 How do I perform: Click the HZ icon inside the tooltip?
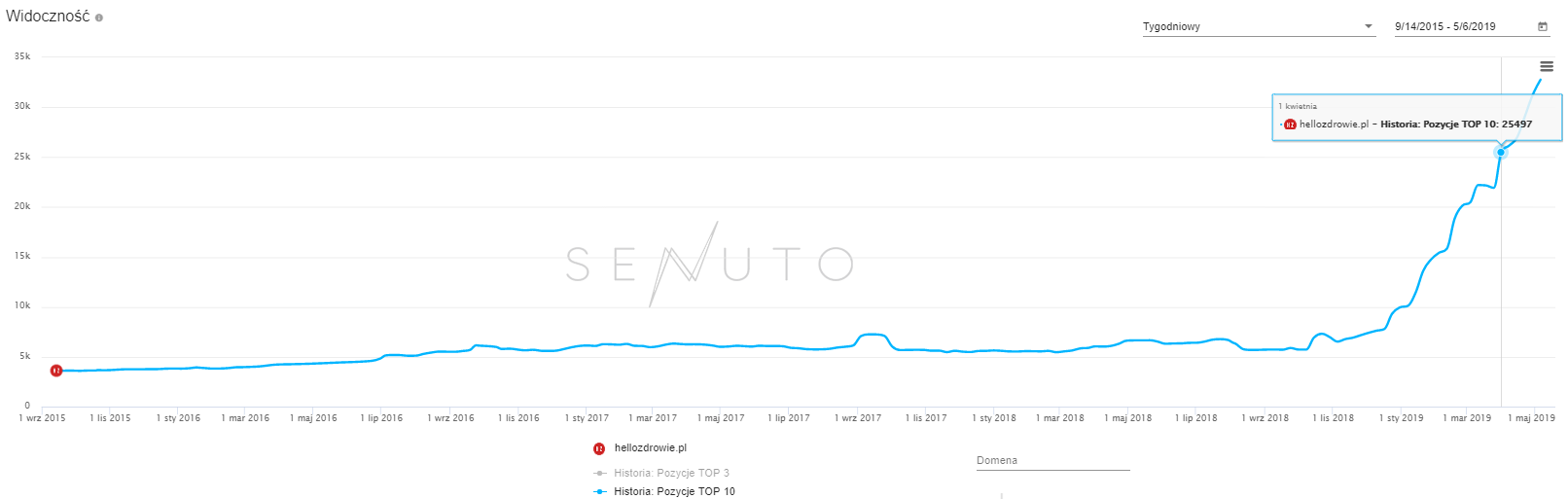pos(1290,125)
